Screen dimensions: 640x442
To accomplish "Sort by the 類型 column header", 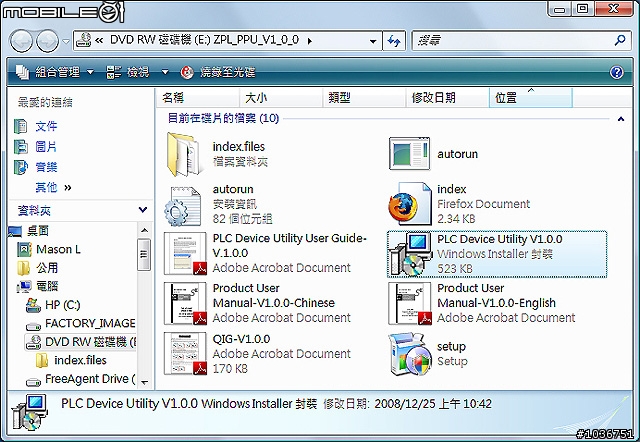I will [364, 98].
